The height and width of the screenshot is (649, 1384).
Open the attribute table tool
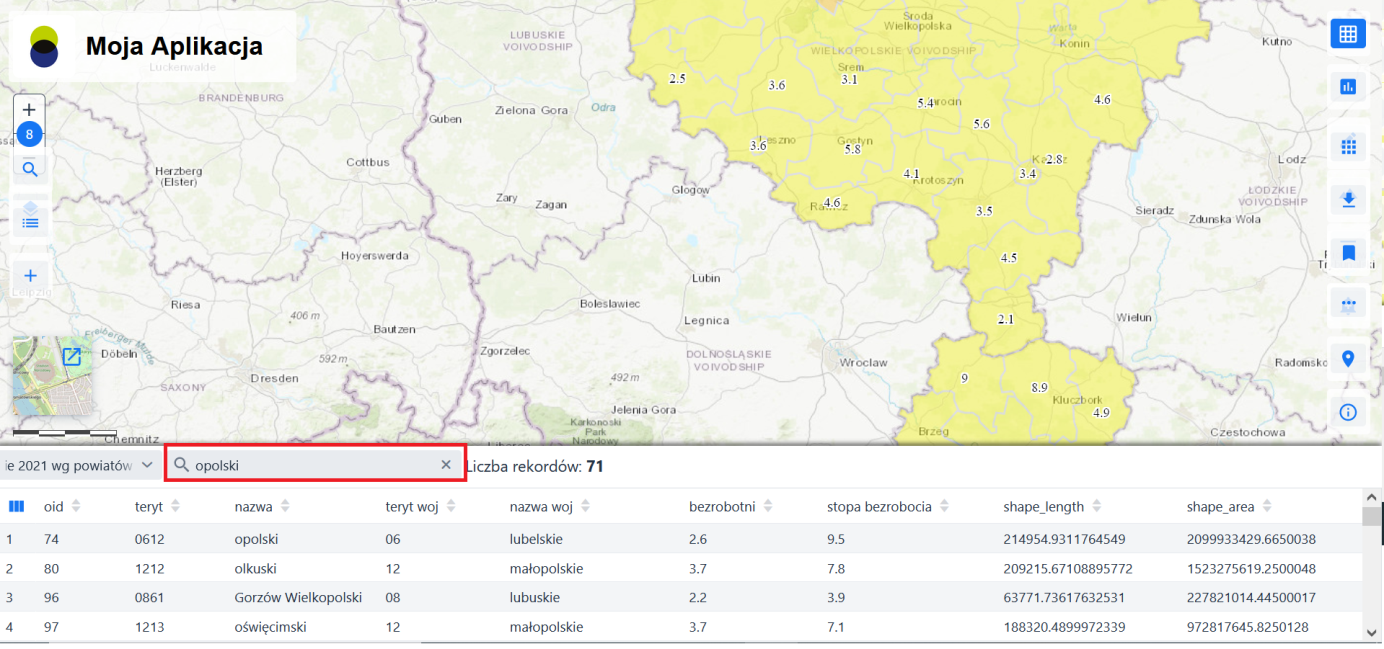[1347, 34]
